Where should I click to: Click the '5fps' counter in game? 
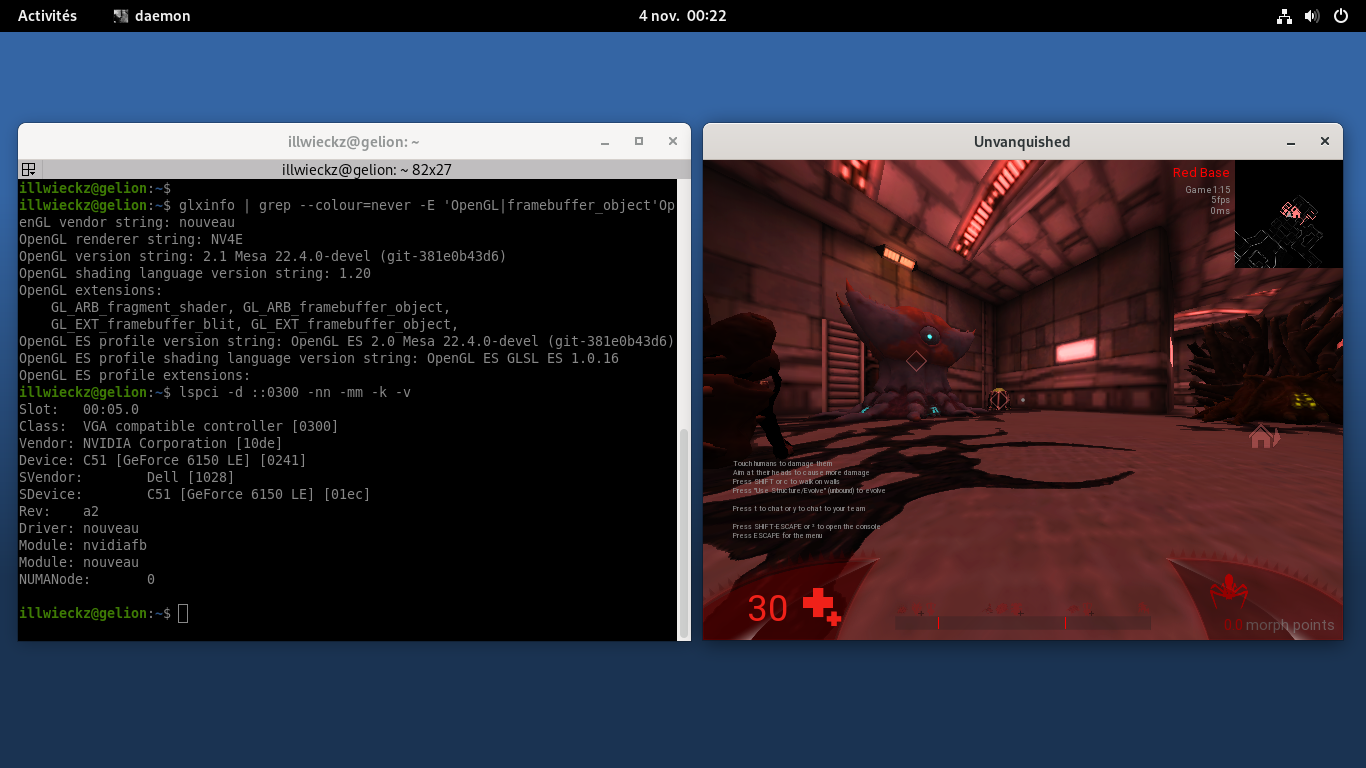point(1220,200)
